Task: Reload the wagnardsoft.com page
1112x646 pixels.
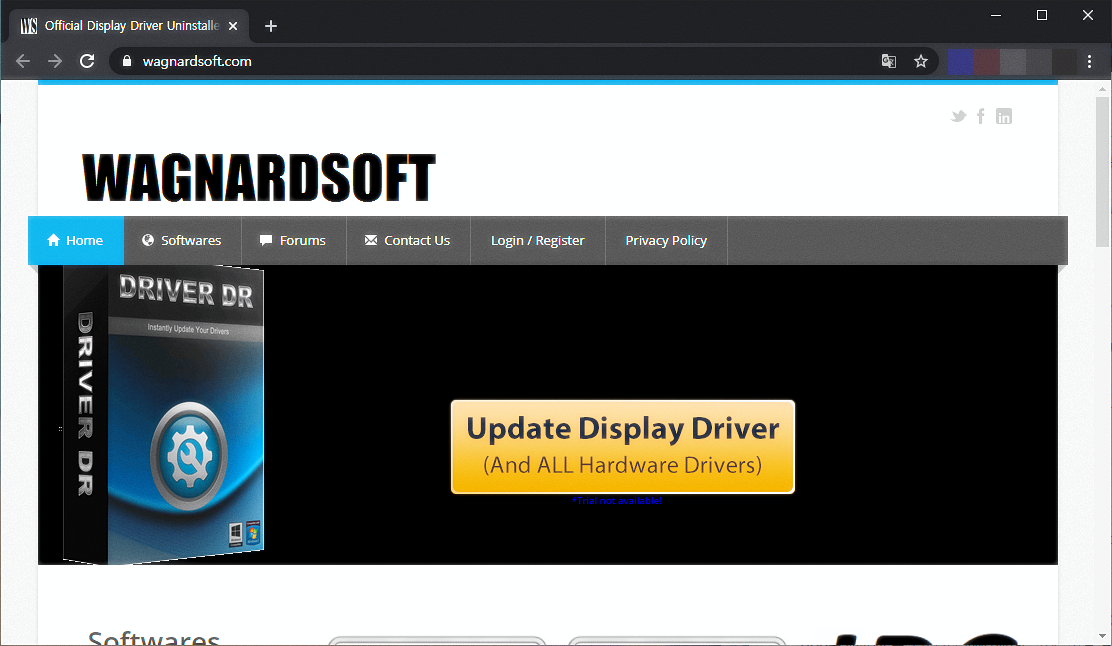Action: [x=87, y=61]
